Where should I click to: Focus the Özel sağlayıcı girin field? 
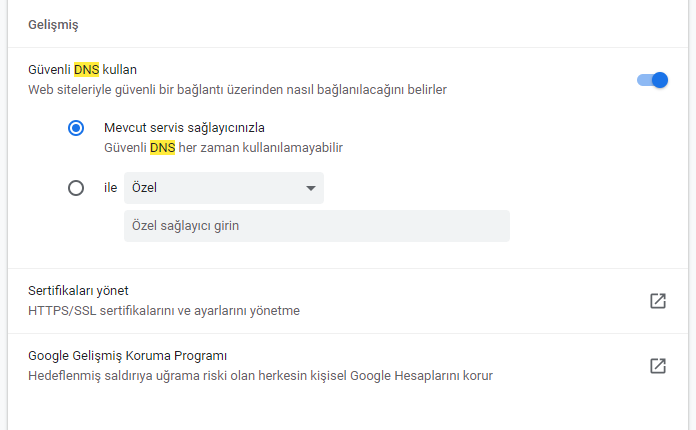click(x=317, y=226)
